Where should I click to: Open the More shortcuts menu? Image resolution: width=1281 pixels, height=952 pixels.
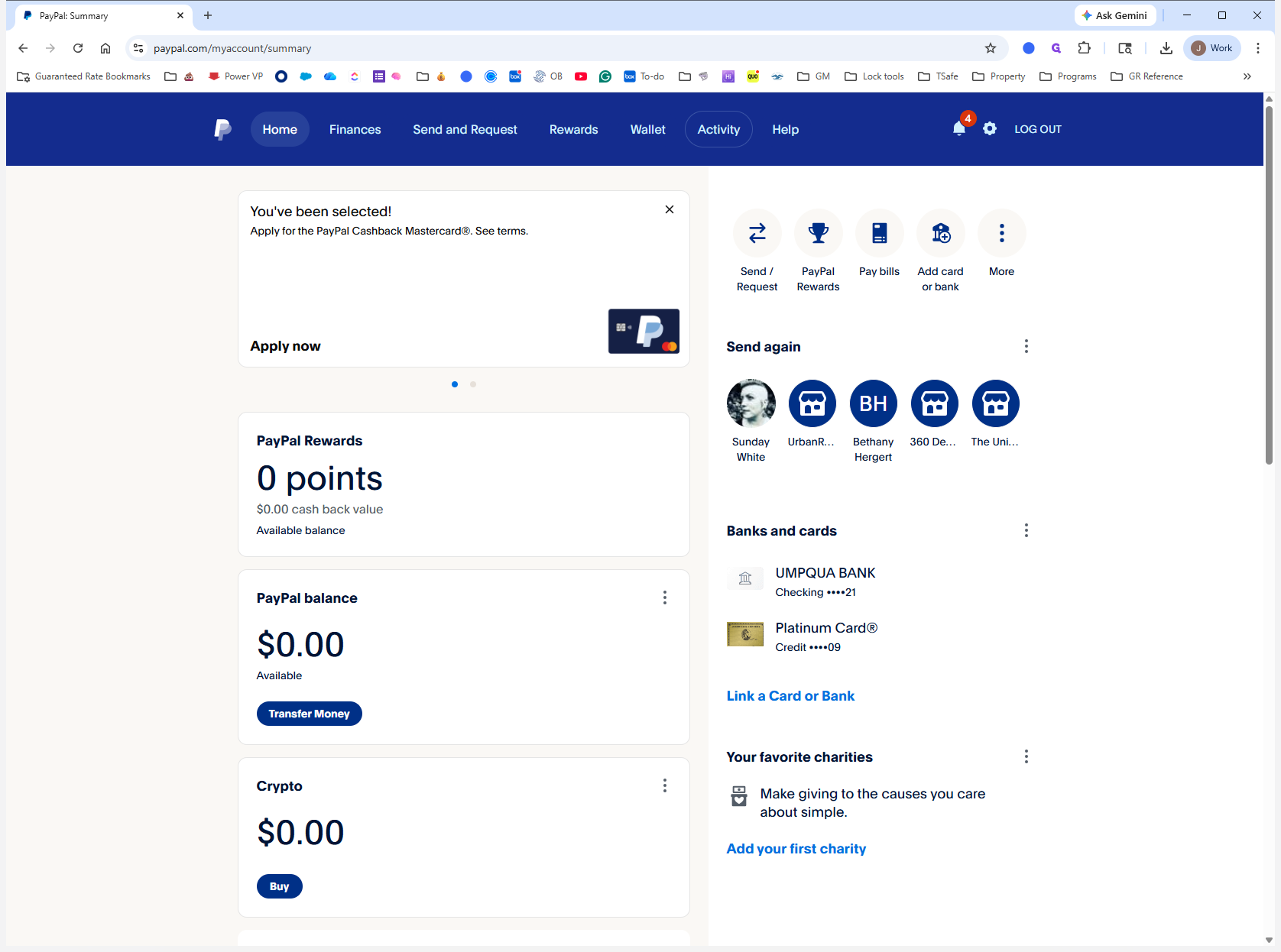click(x=1001, y=233)
